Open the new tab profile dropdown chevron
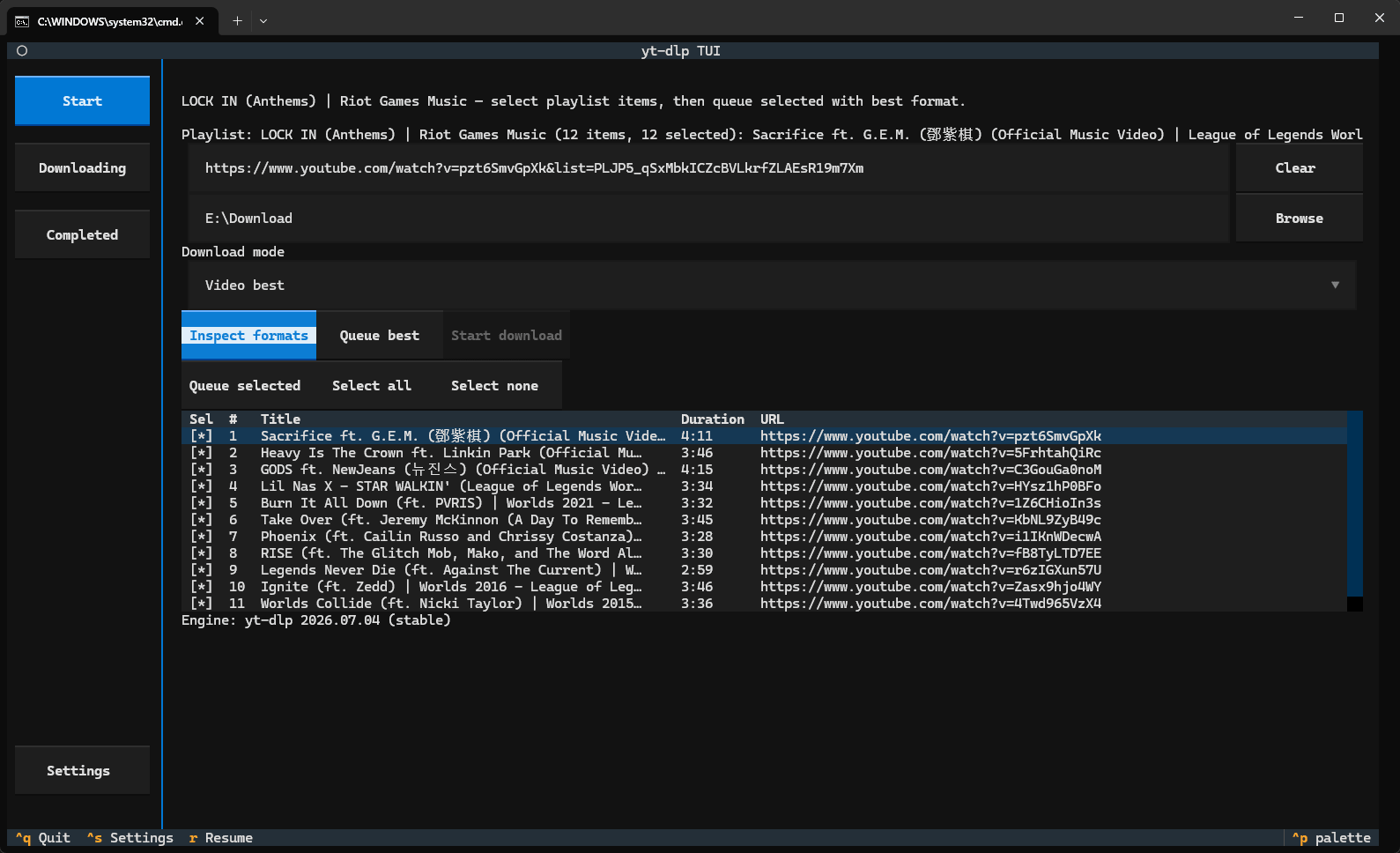 pyautogui.click(x=263, y=21)
